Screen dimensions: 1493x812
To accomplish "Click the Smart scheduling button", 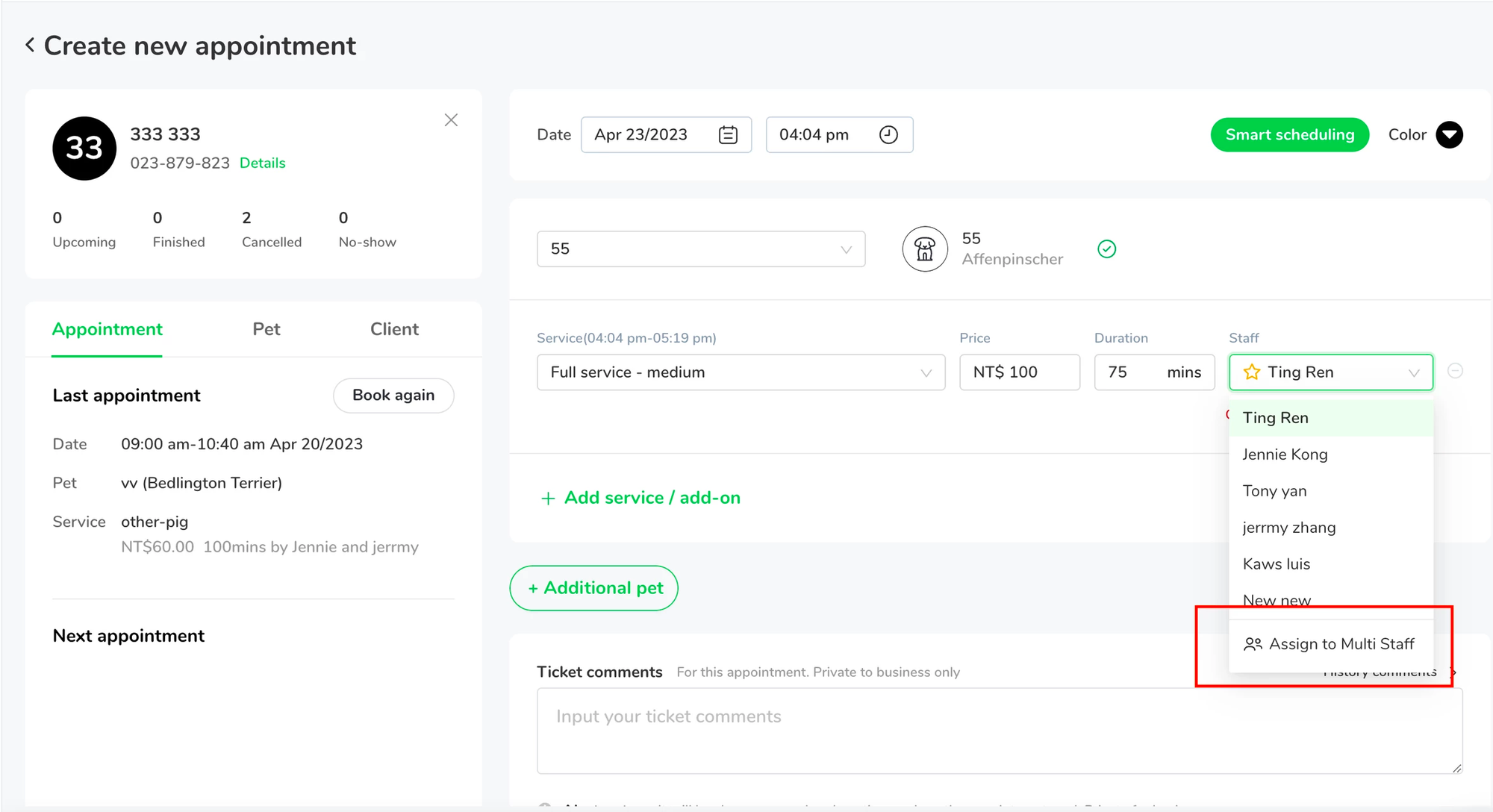I will click(1289, 134).
